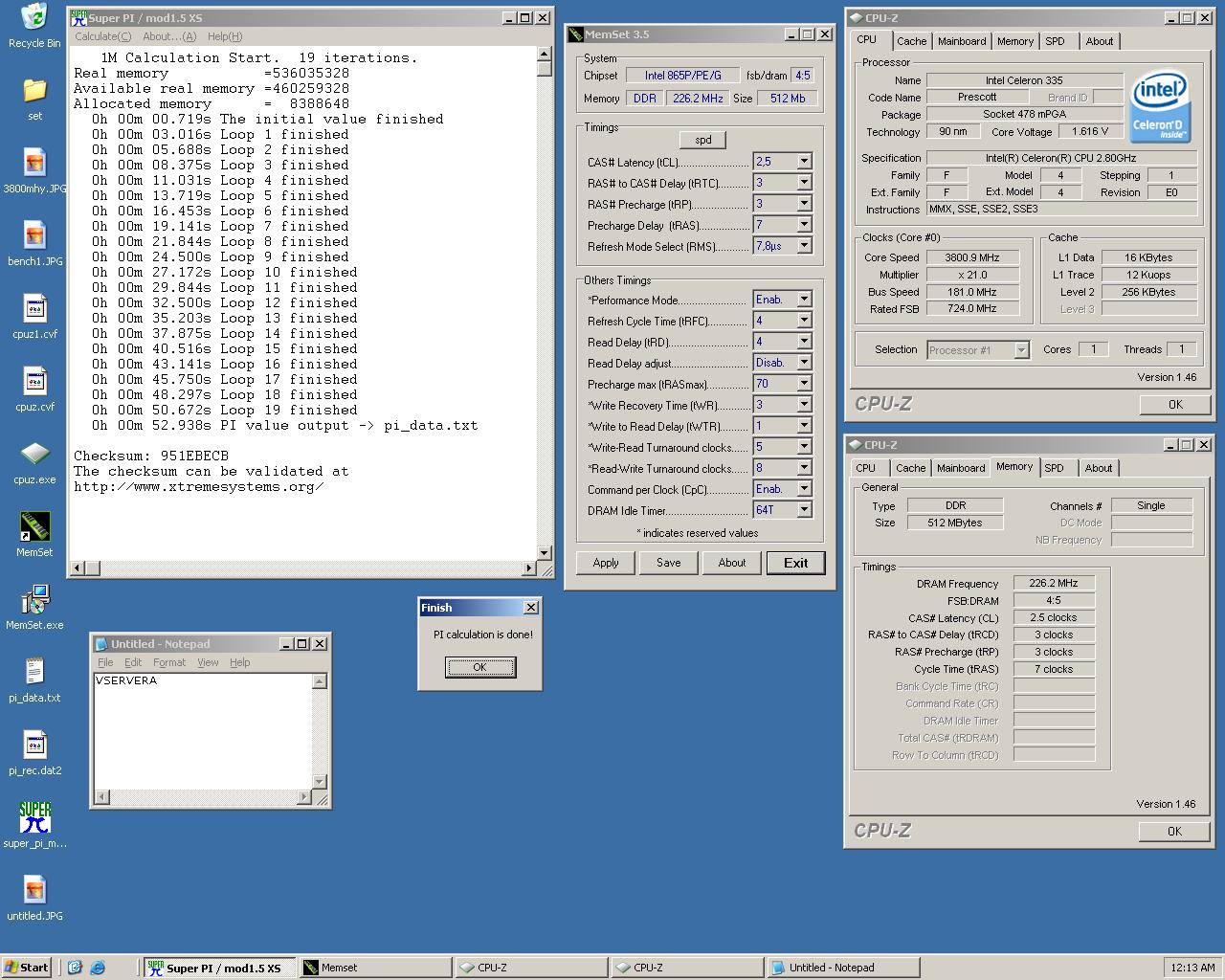Switch to Cache tab in upper CPU-Z

[911, 41]
